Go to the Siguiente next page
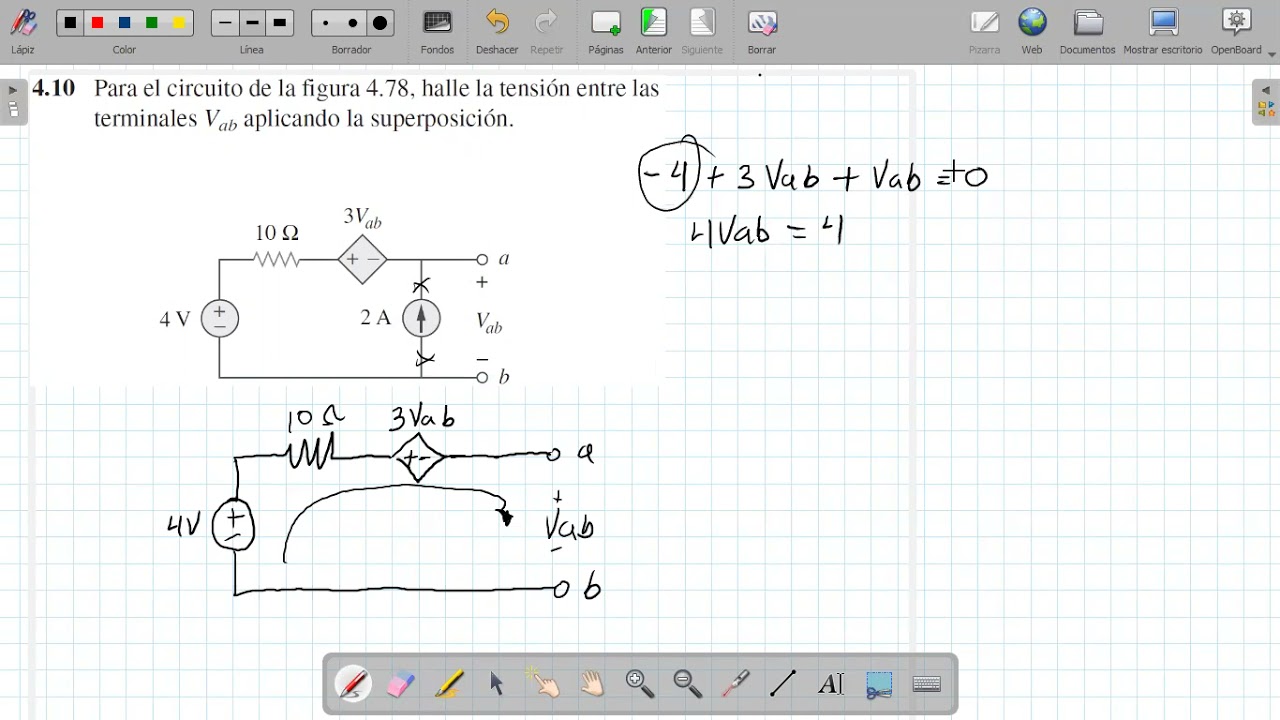 click(x=702, y=30)
